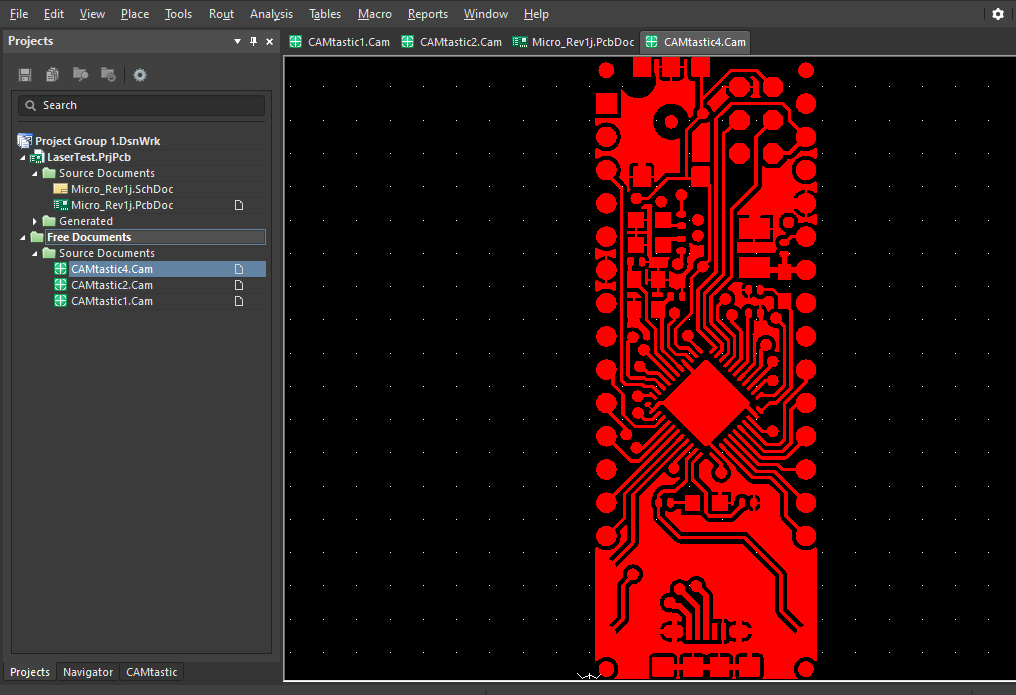Click the Micro_Rev1j.SchDoc schematic icon
The image size is (1016, 695).
point(60,189)
